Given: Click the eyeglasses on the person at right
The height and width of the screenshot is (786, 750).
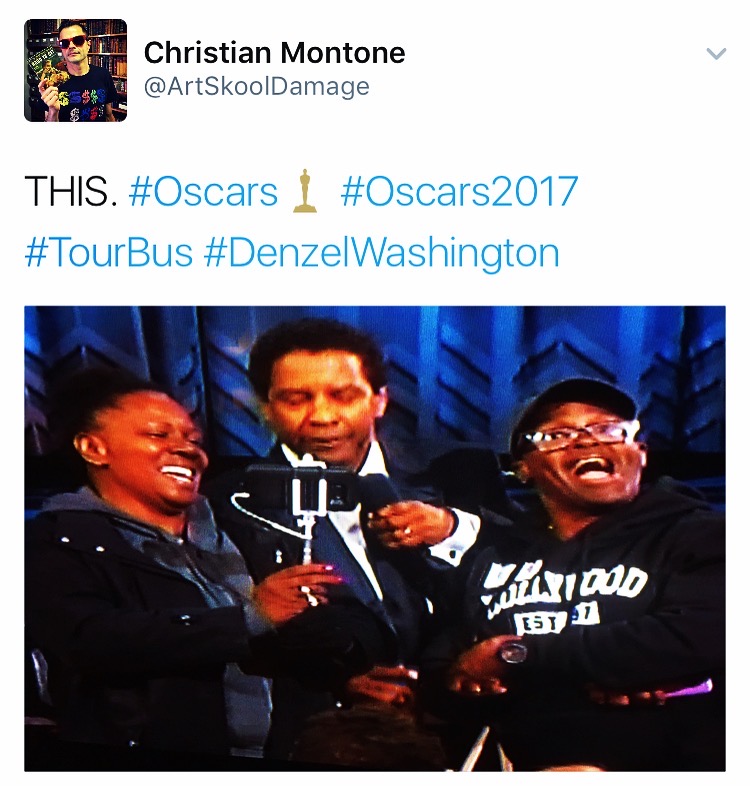Looking at the screenshot, I should pos(579,436).
